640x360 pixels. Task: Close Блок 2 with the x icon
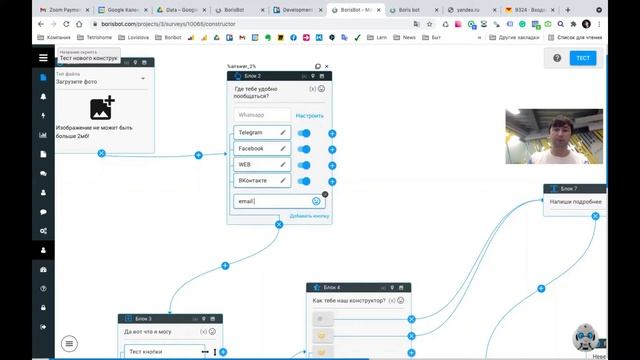(x=327, y=66)
